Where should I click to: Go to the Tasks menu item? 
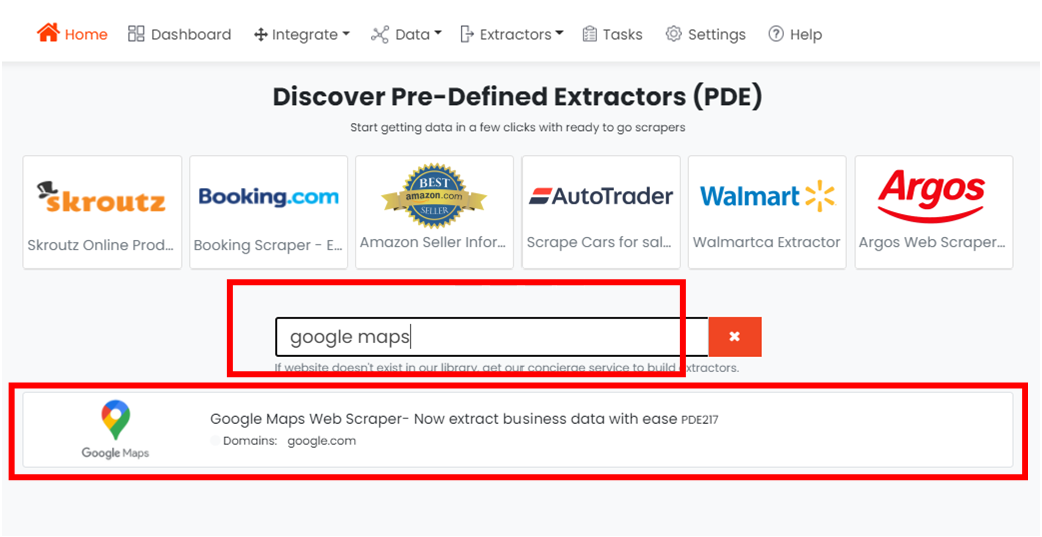click(x=612, y=34)
